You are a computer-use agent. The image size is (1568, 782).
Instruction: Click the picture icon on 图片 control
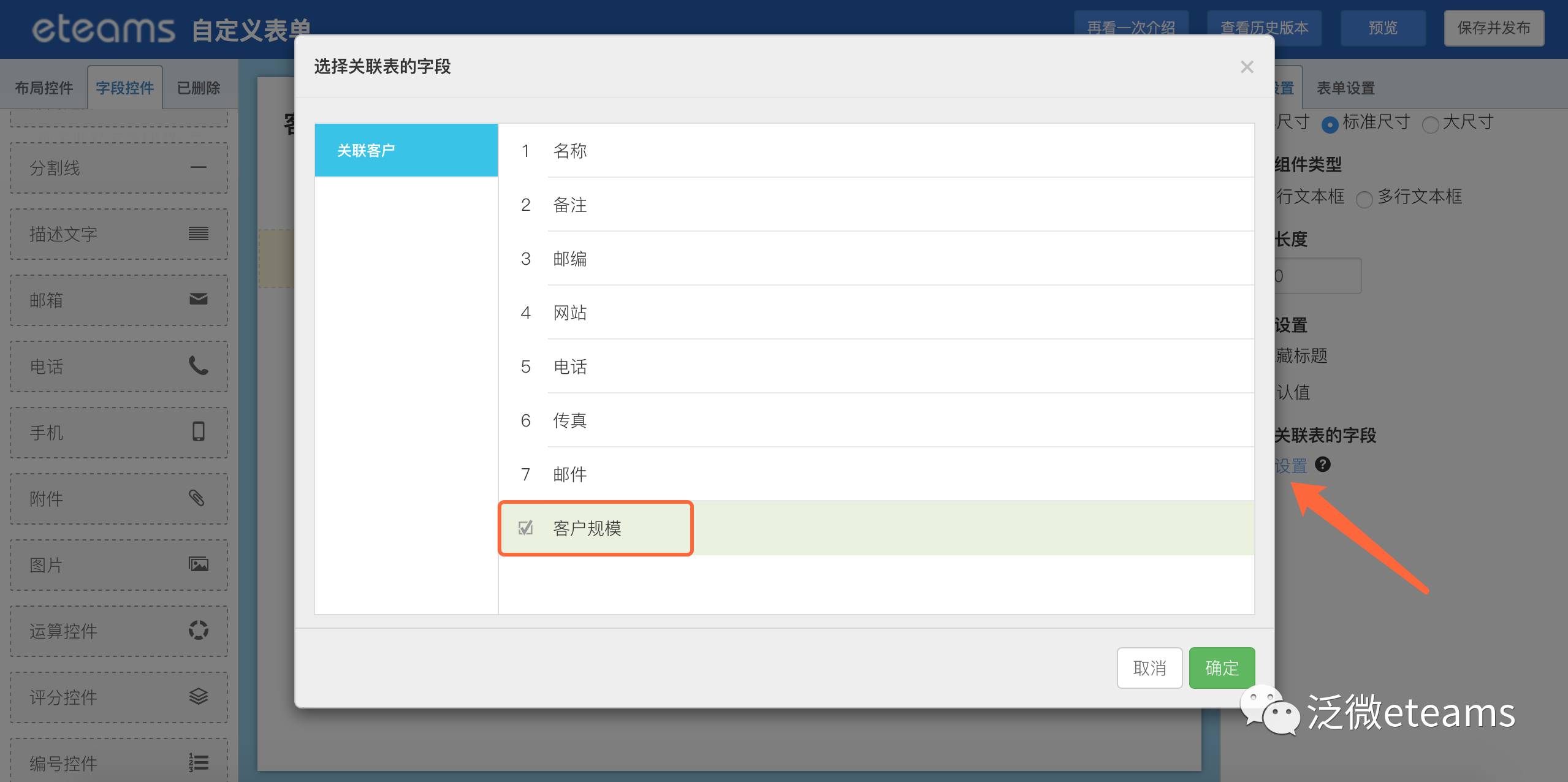click(198, 564)
